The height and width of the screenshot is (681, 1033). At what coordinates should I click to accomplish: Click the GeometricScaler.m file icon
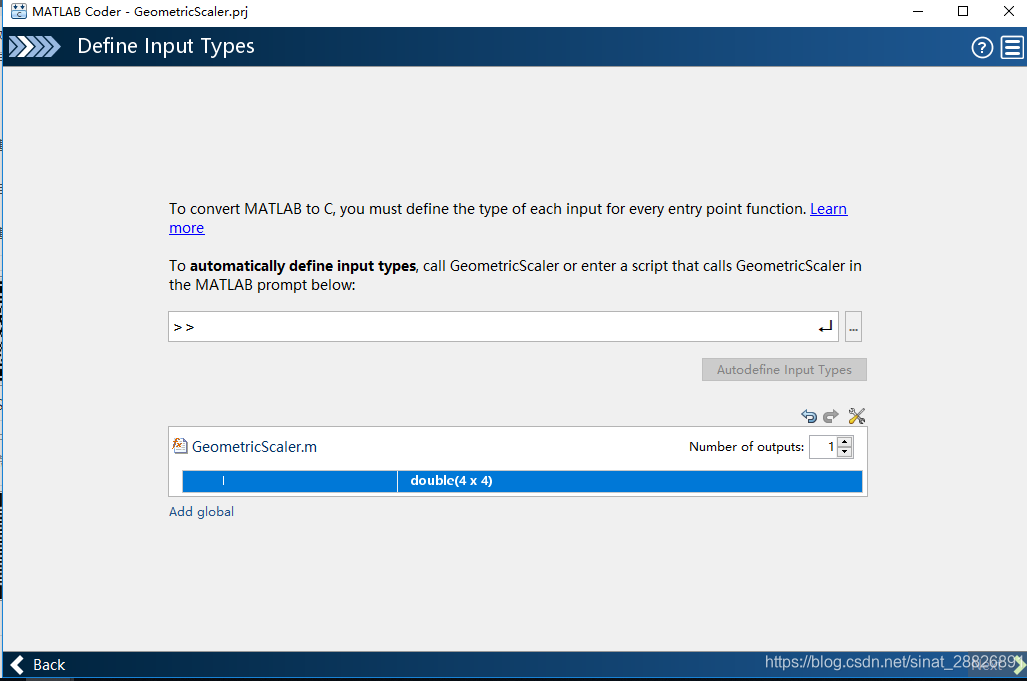[179, 446]
